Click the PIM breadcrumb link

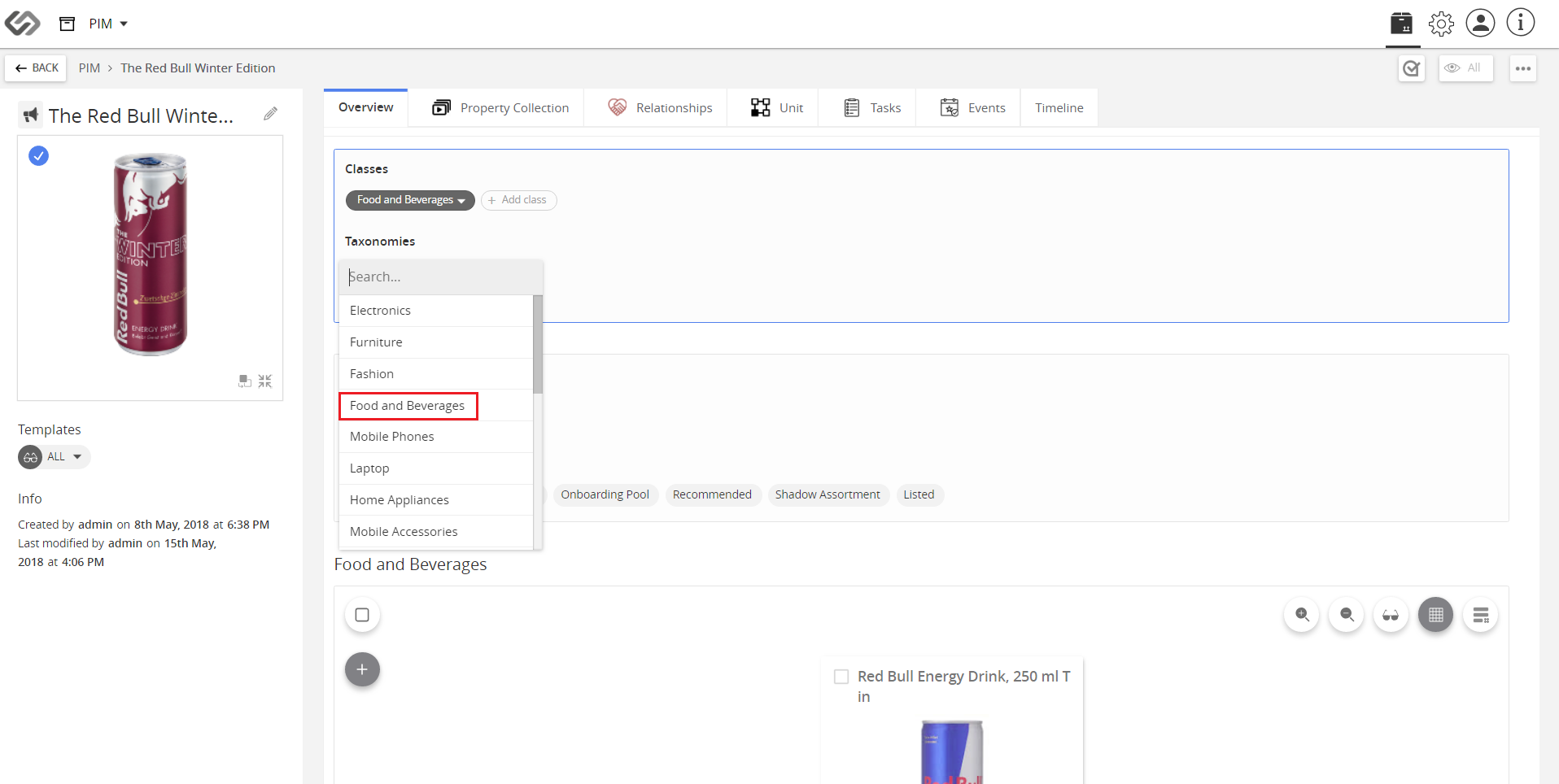[90, 68]
